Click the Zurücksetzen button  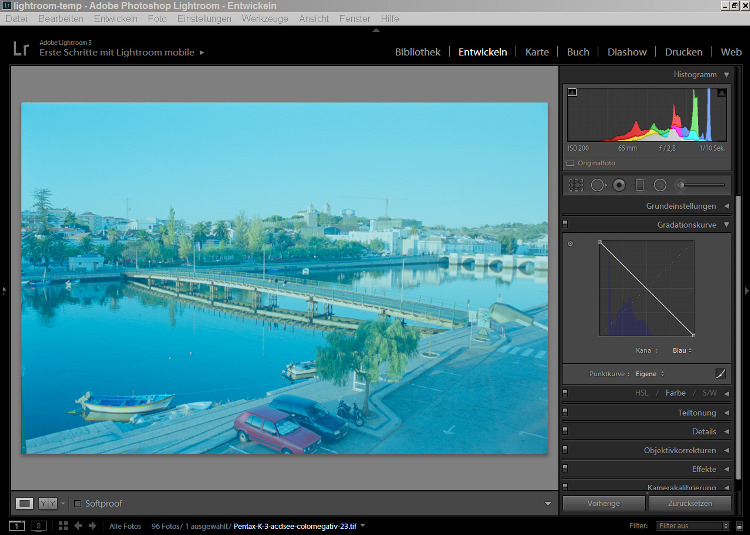pyautogui.click(x=689, y=503)
